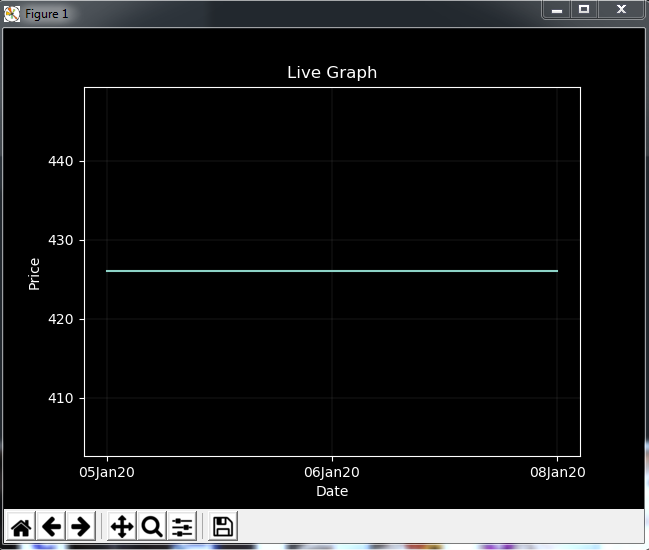Click the Live Graph title text
The height and width of the screenshot is (550, 649).
click(x=332, y=72)
